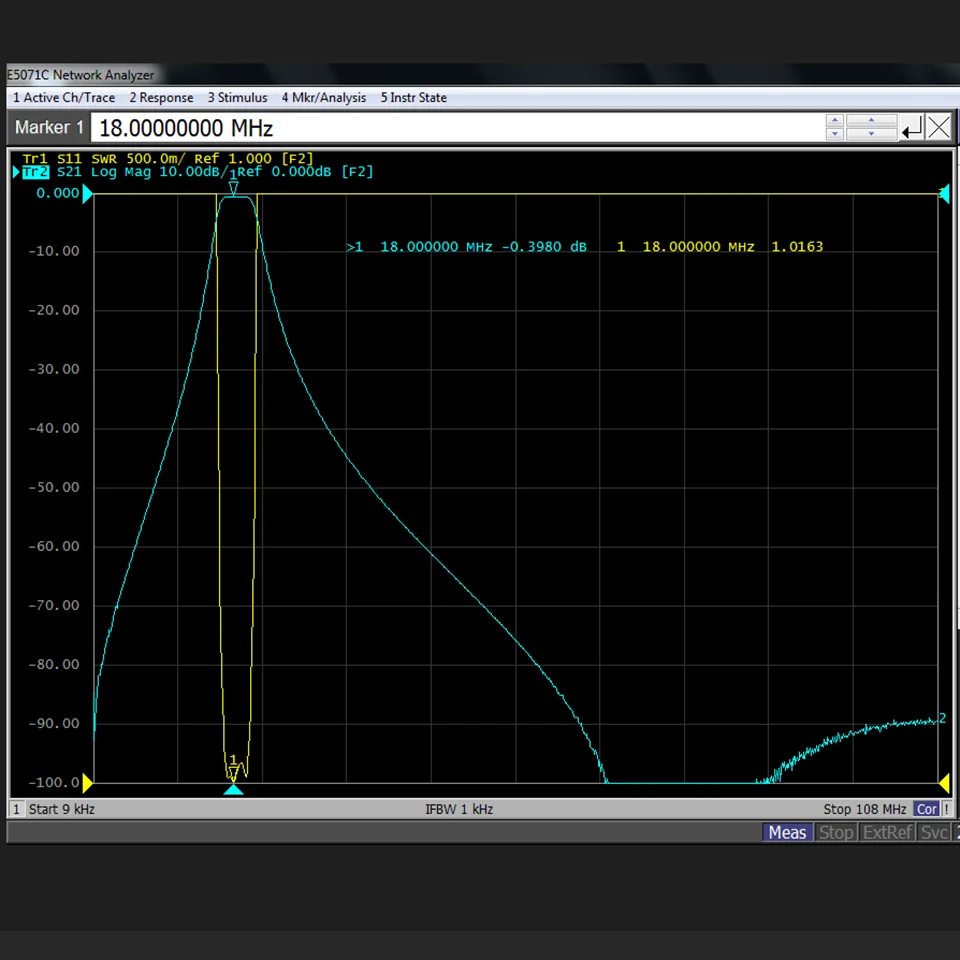Confirm marker value with the Enter arrow icon
Screen dimensions: 960x960
(x=912, y=128)
